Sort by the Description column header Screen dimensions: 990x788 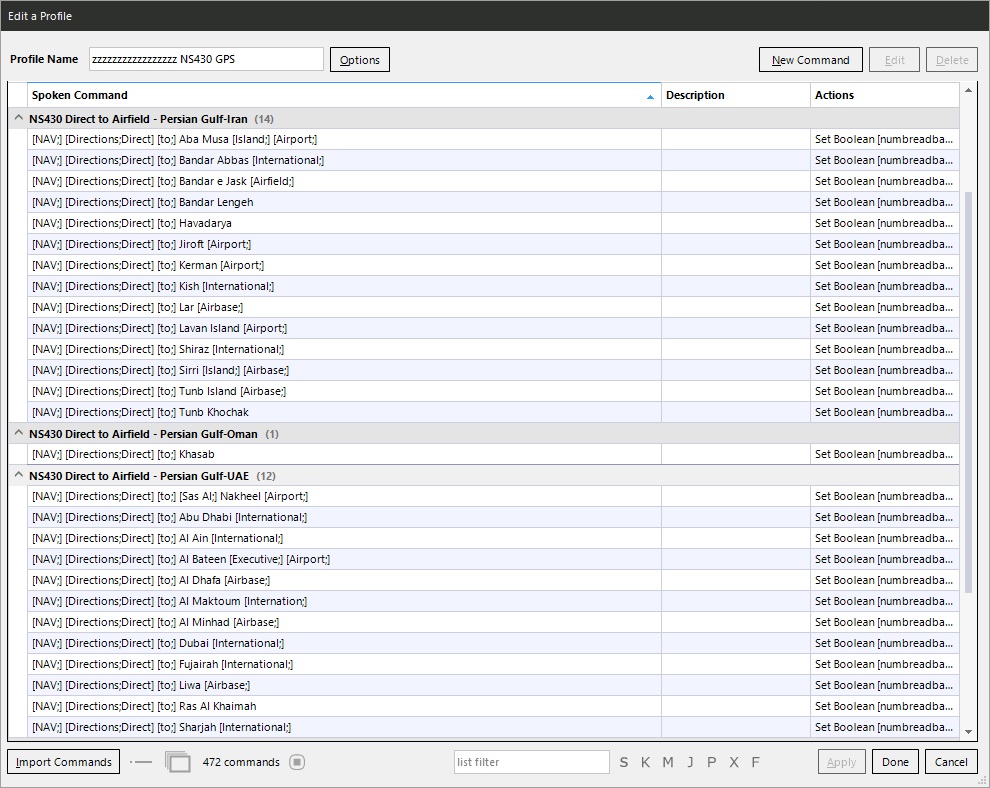pos(735,95)
